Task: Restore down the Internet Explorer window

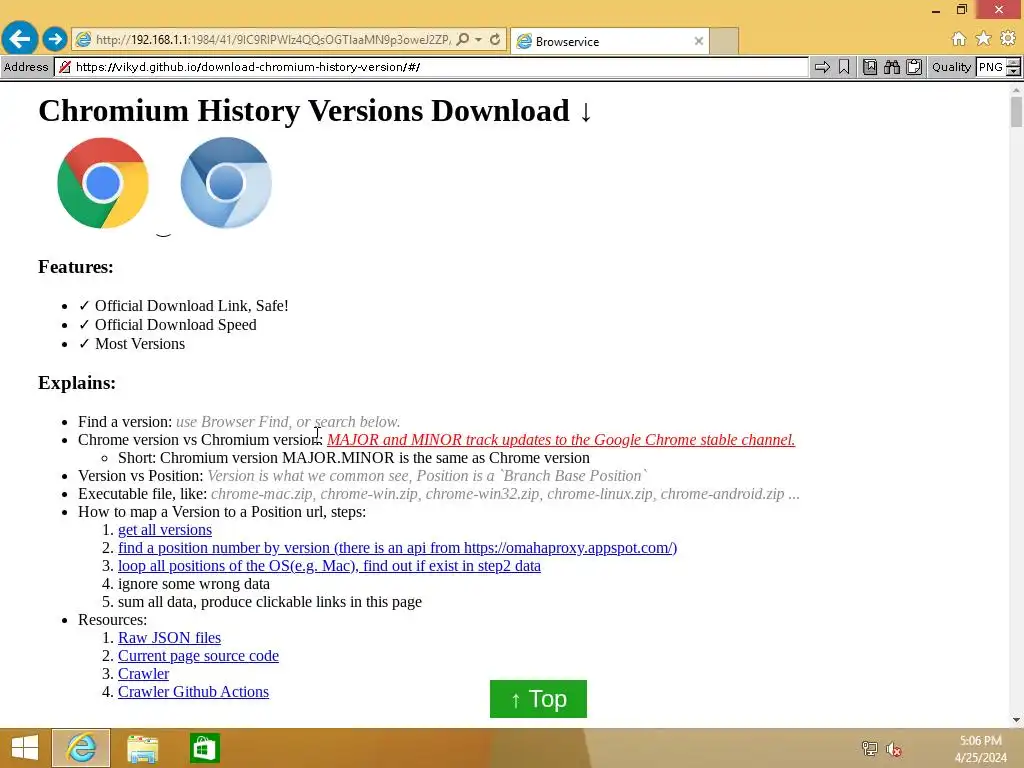Action: click(961, 10)
